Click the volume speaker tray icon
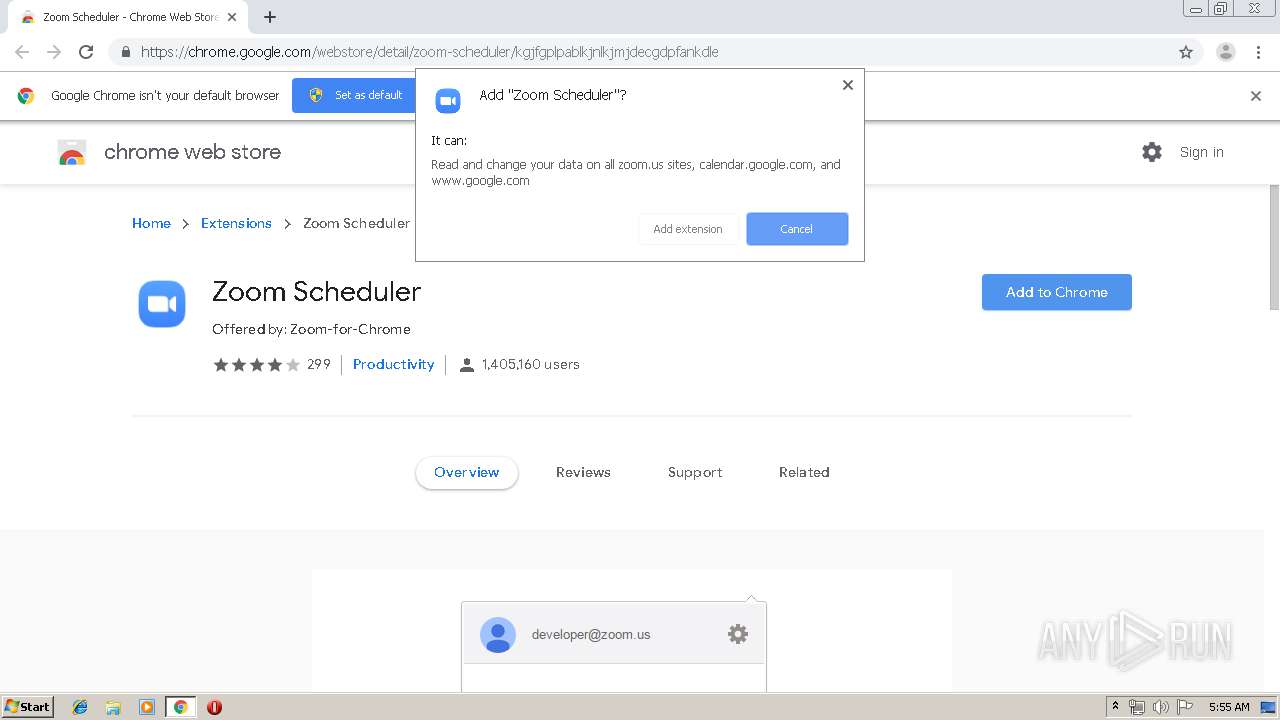 coord(1161,707)
